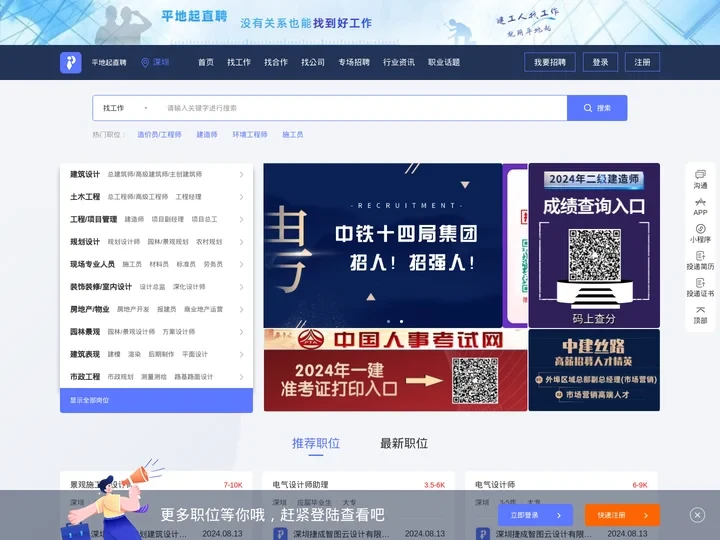Image resolution: width=720 pixels, height=540 pixels.
Task: Open 找公司 in the navigation bar
Action: (x=313, y=62)
